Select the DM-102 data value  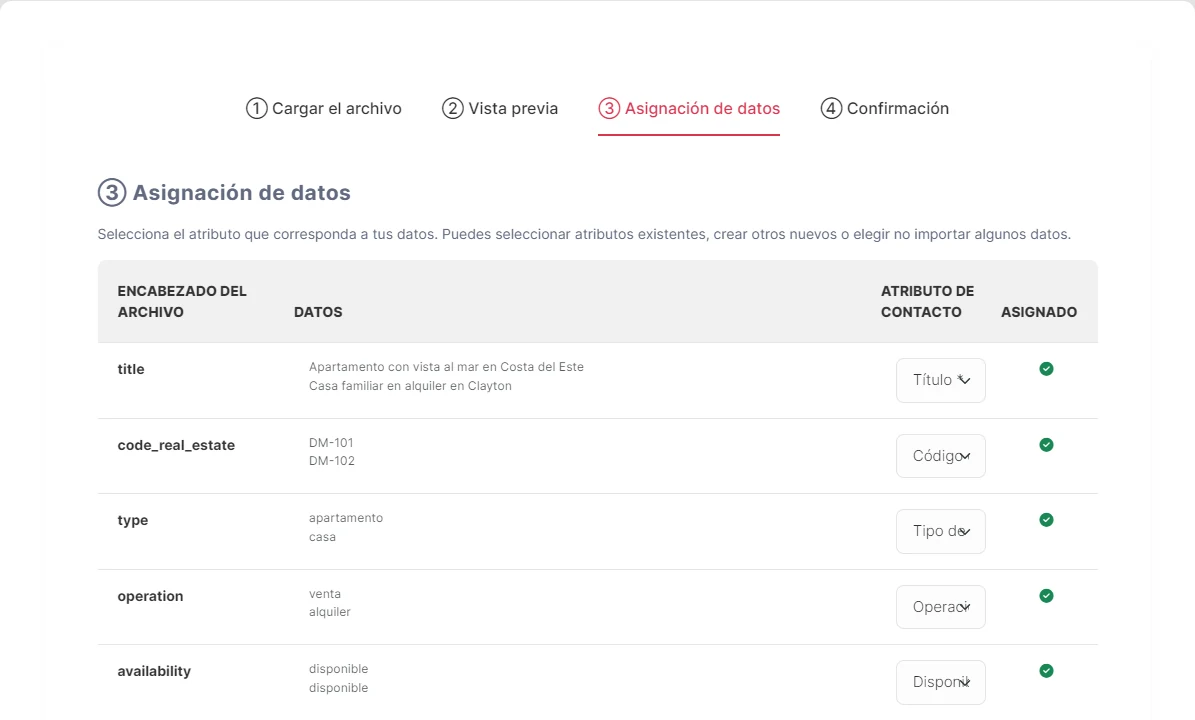[x=332, y=461]
